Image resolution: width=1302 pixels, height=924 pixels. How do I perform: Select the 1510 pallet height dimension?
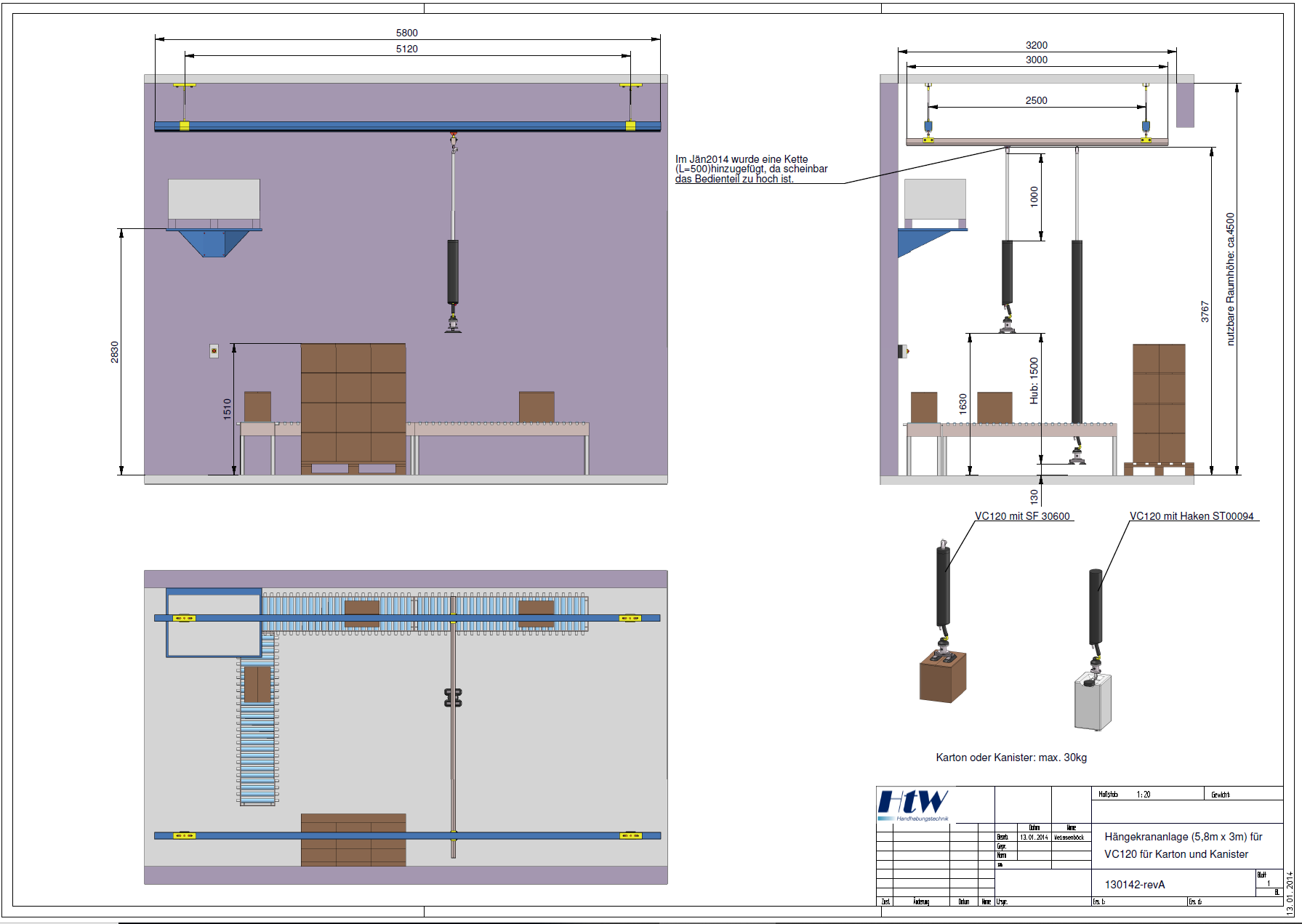point(227,409)
